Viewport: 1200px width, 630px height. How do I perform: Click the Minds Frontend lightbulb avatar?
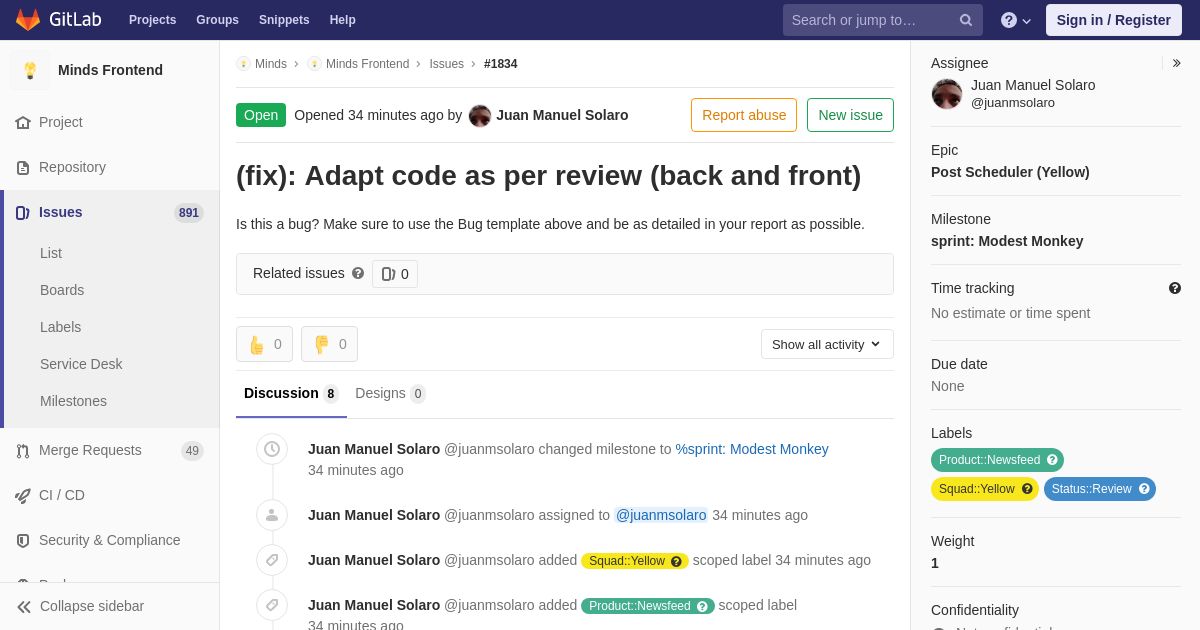[x=30, y=70]
